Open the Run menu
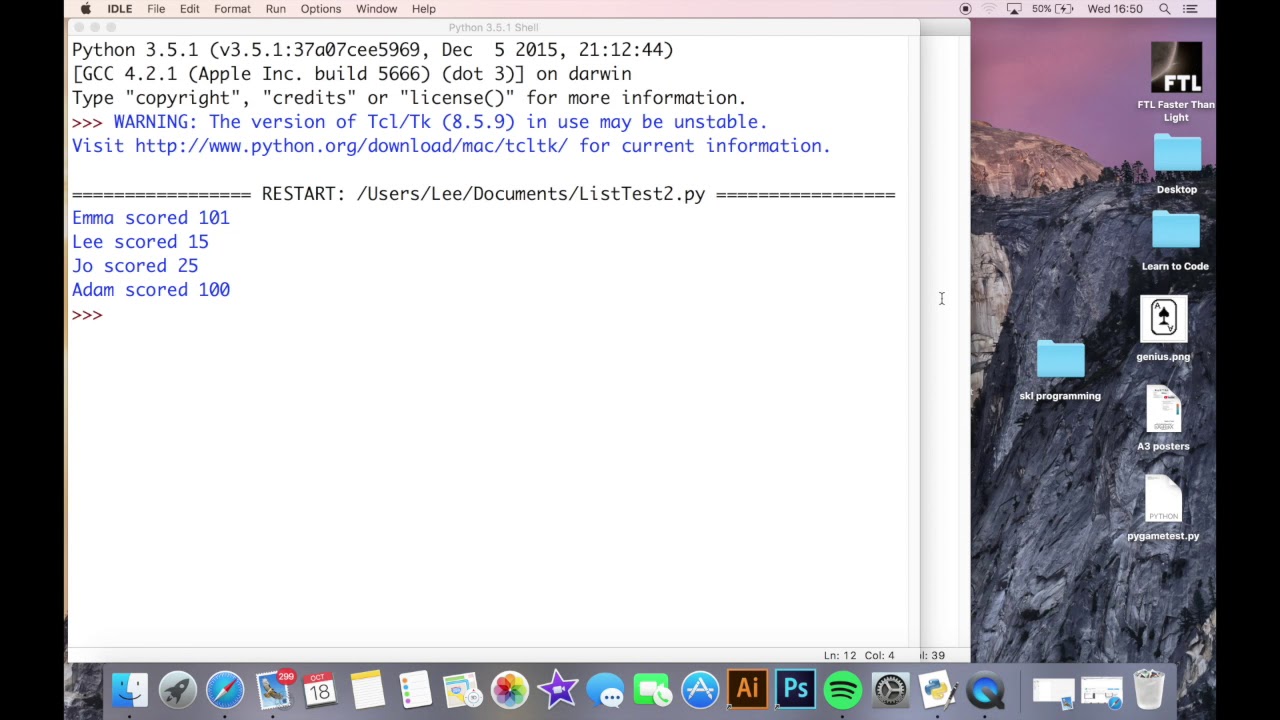 tap(275, 9)
